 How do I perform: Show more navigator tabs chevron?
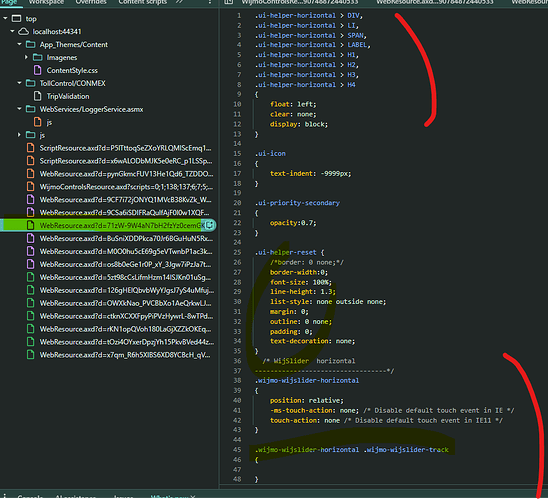click(179, 2)
